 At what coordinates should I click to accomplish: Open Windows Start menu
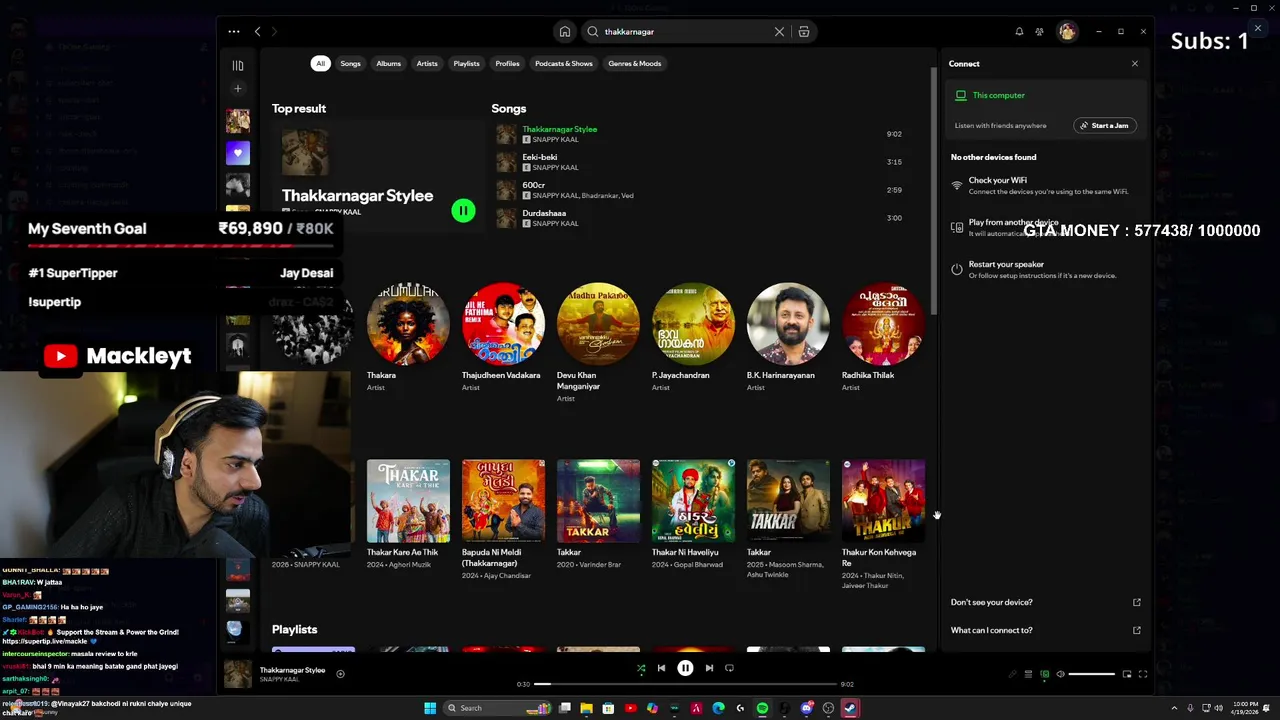[x=430, y=708]
